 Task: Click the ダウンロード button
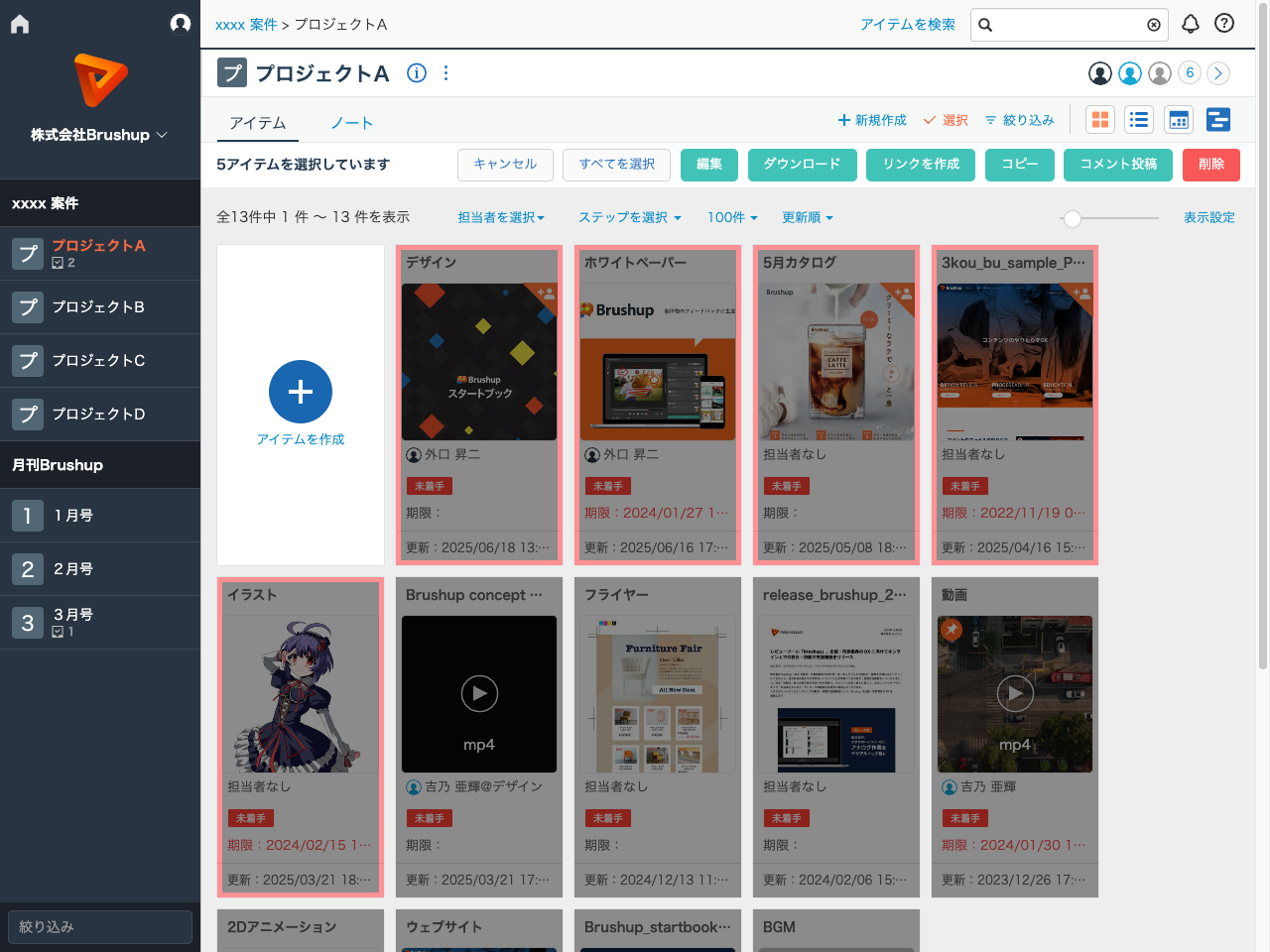tap(802, 165)
